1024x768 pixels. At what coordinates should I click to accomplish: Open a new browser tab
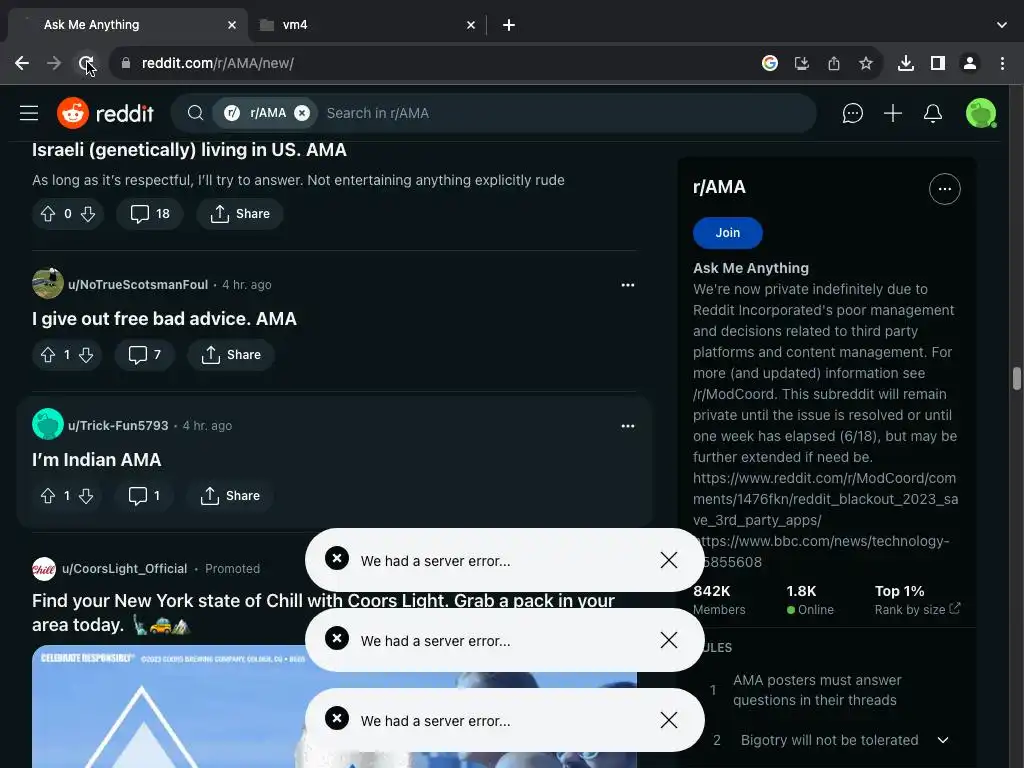point(509,25)
